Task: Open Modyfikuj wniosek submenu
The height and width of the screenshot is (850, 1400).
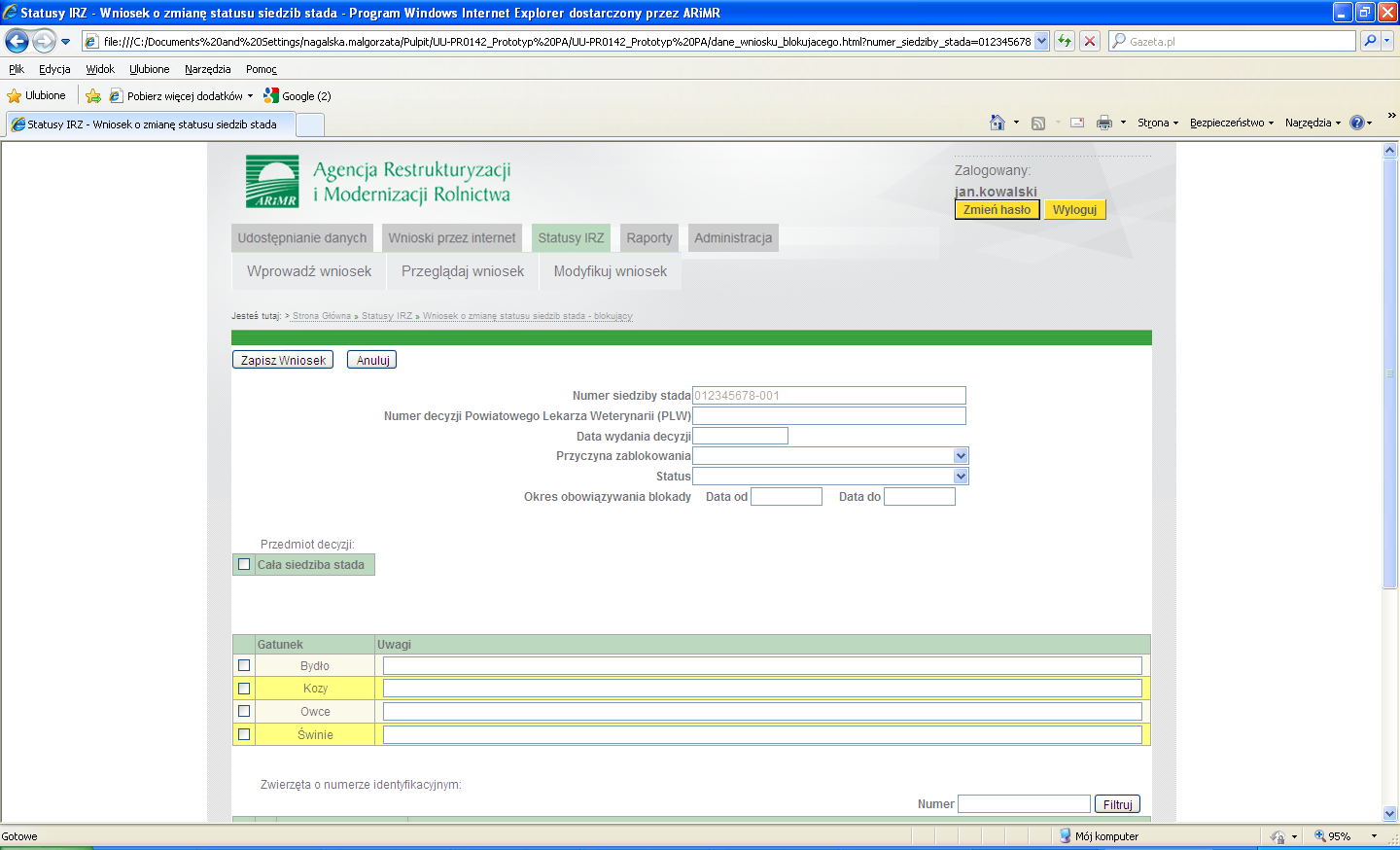Action: click(x=611, y=271)
